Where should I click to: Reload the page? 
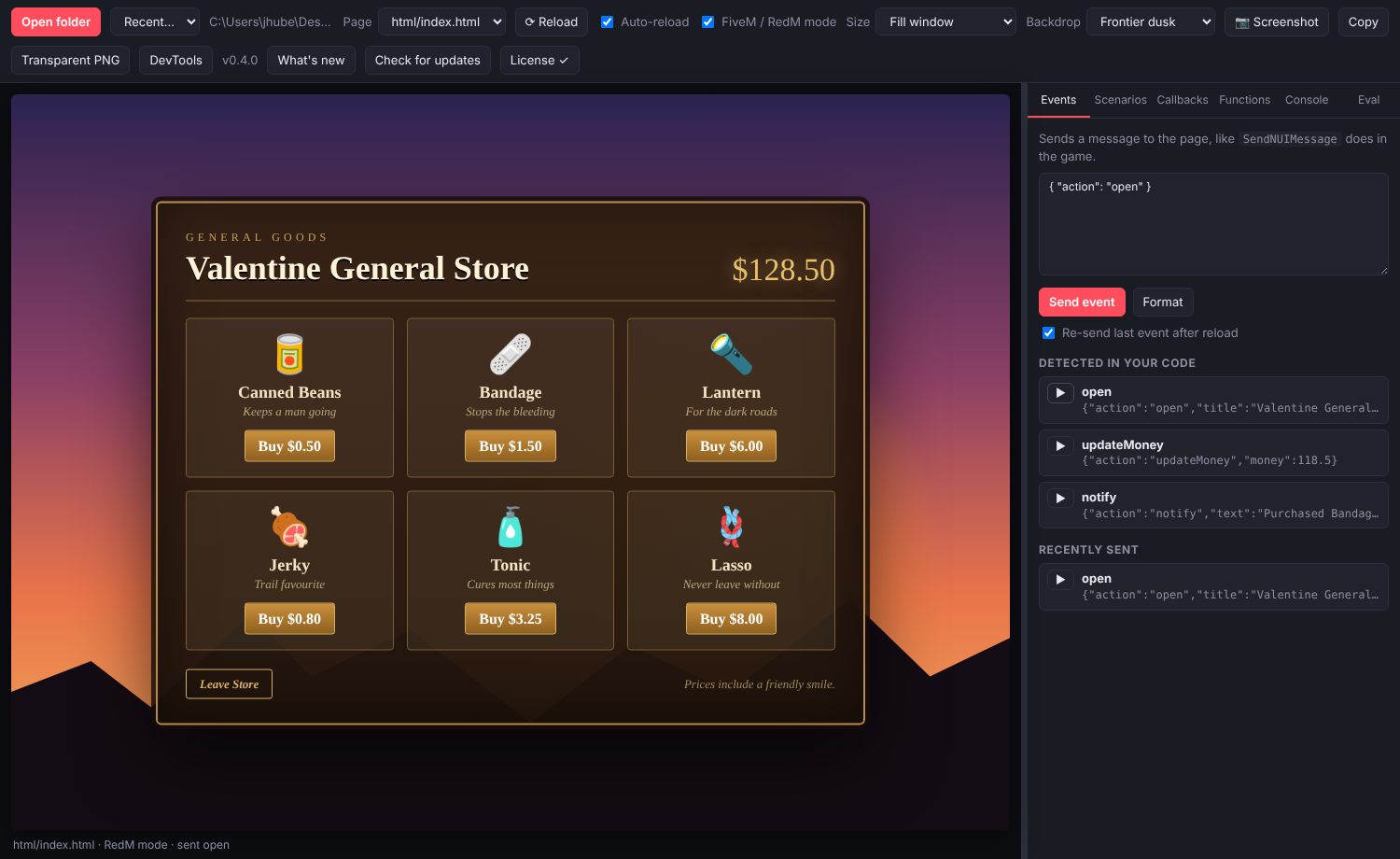(x=551, y=21)
